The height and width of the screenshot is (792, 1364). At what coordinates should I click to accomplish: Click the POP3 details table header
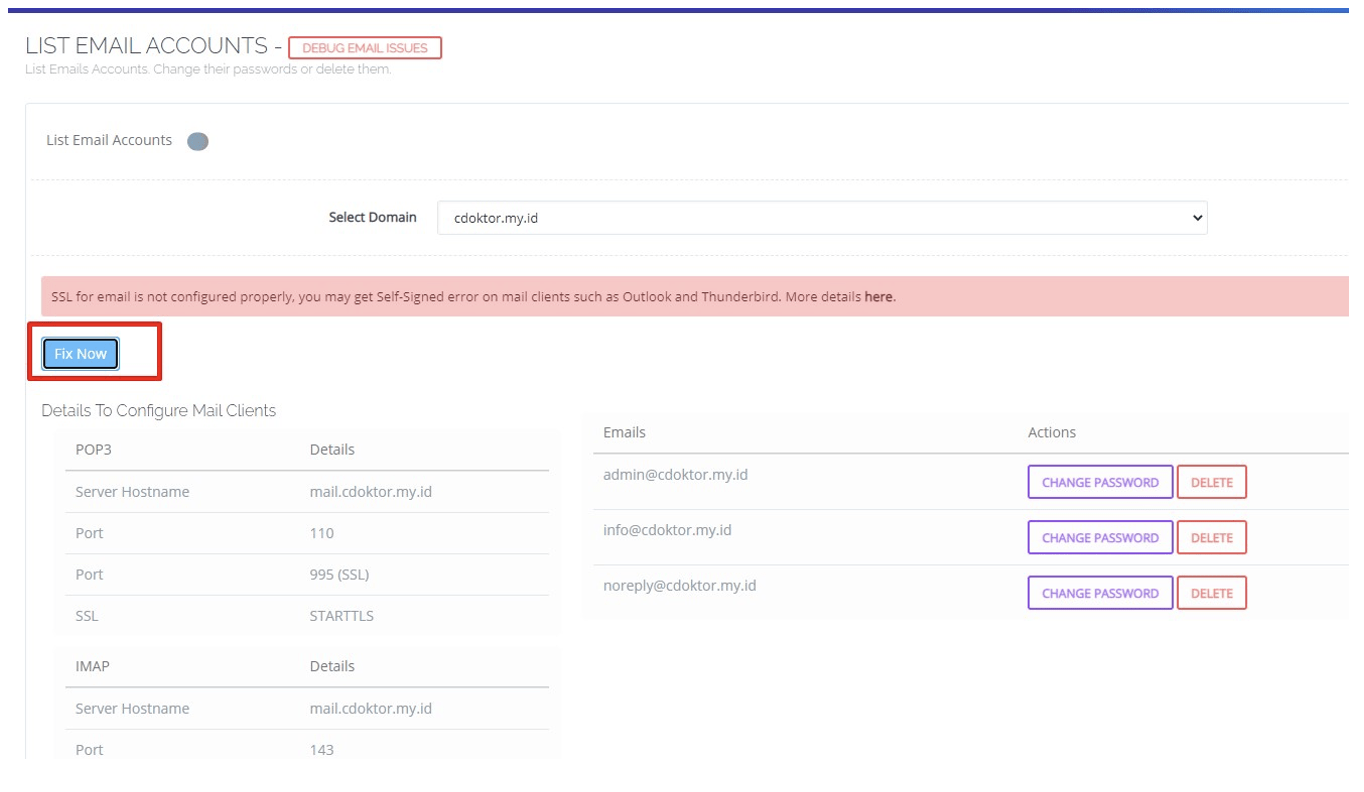(92, 450)
